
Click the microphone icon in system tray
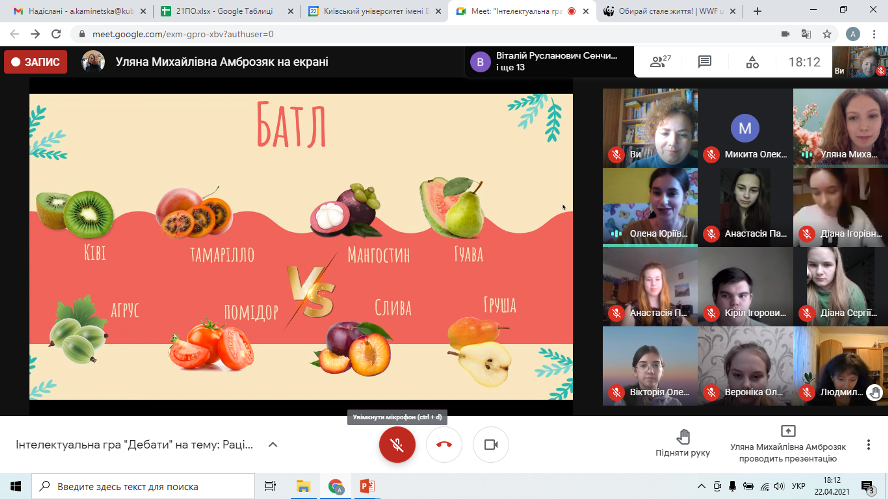click(x=732, y=486)
